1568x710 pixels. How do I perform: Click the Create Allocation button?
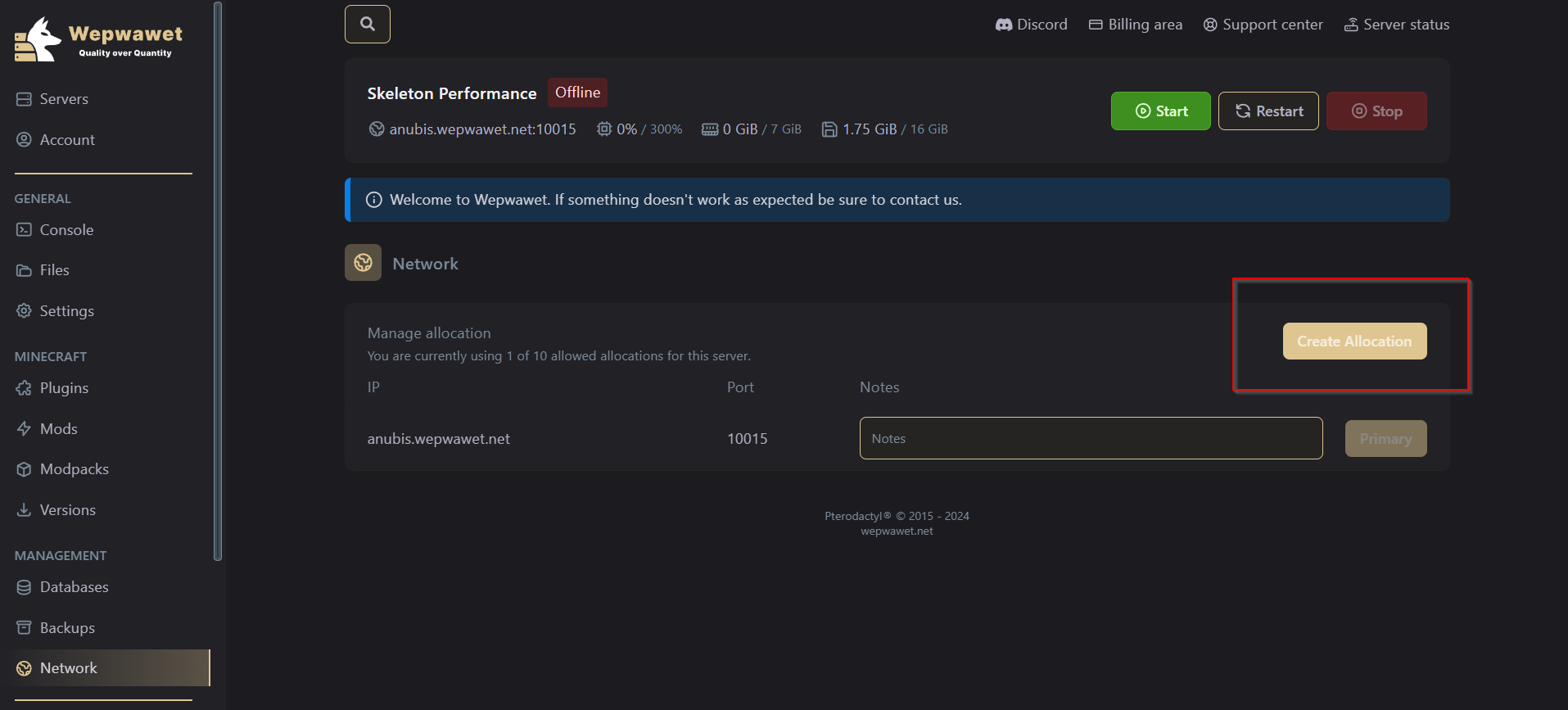[1354, 341]
